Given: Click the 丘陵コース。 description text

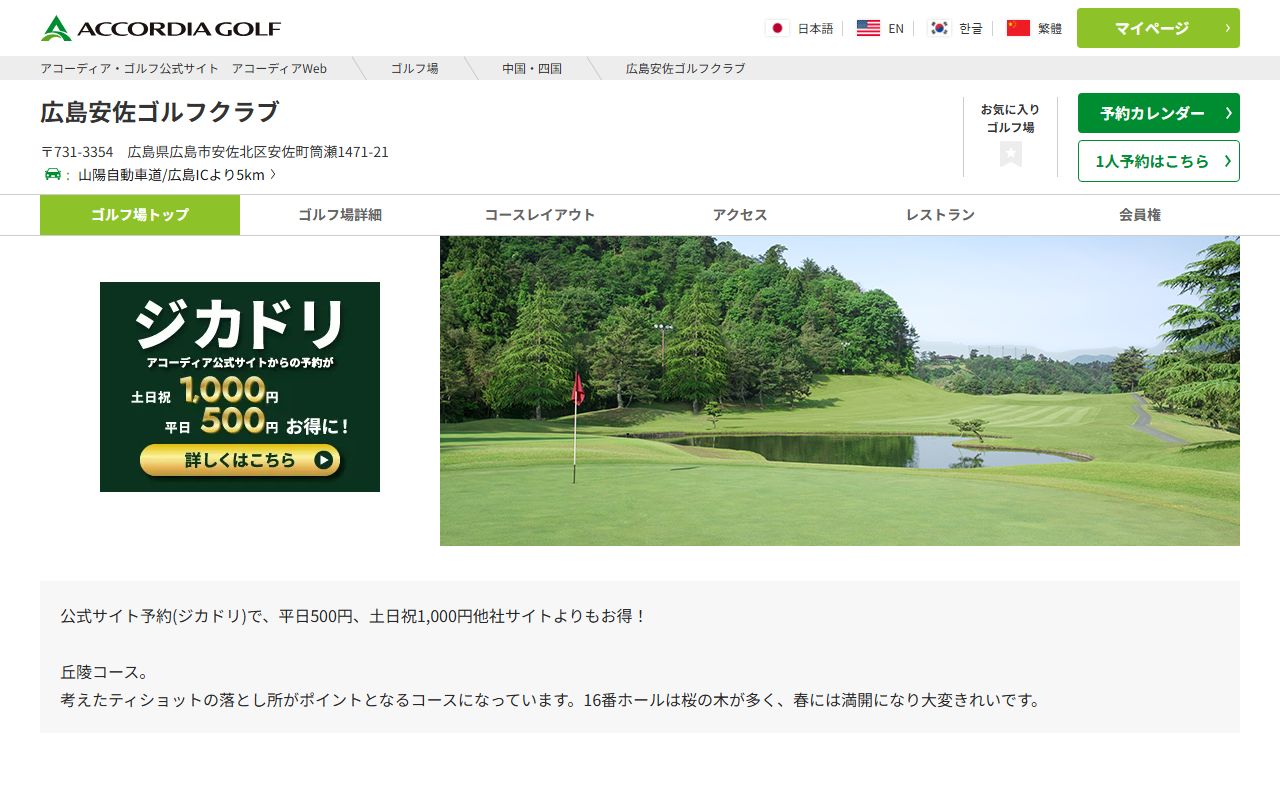Looking at the screenshot, I should pos(104,672).
